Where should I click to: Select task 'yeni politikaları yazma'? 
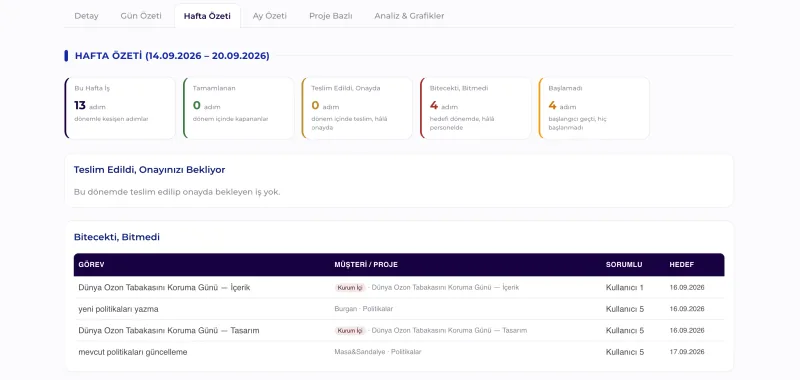[118, 309]
